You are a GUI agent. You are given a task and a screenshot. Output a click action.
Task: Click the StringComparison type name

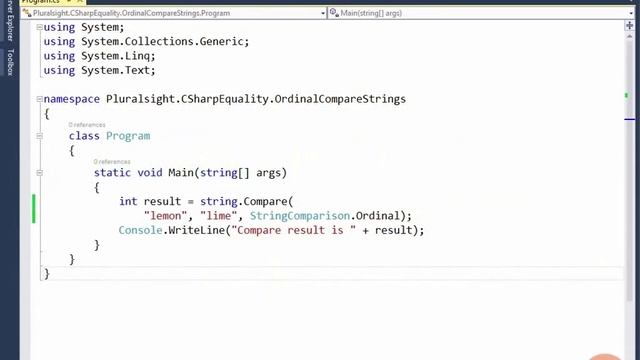point(300,216)
